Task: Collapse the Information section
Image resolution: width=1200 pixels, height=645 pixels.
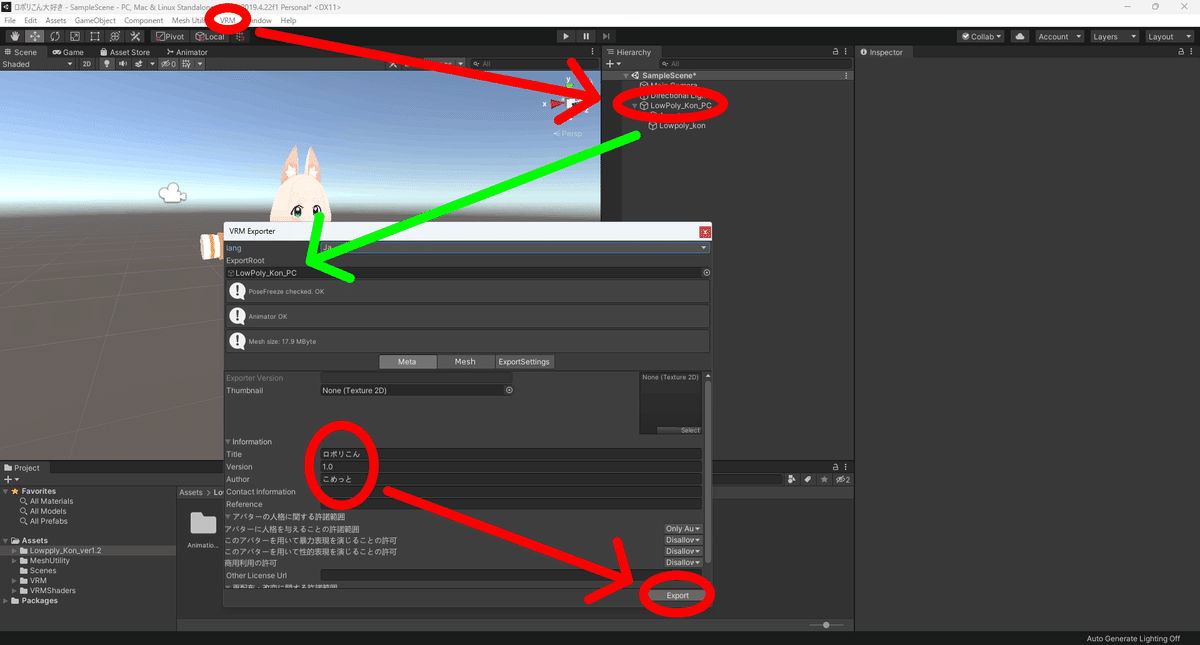Action: click(229, 442)
